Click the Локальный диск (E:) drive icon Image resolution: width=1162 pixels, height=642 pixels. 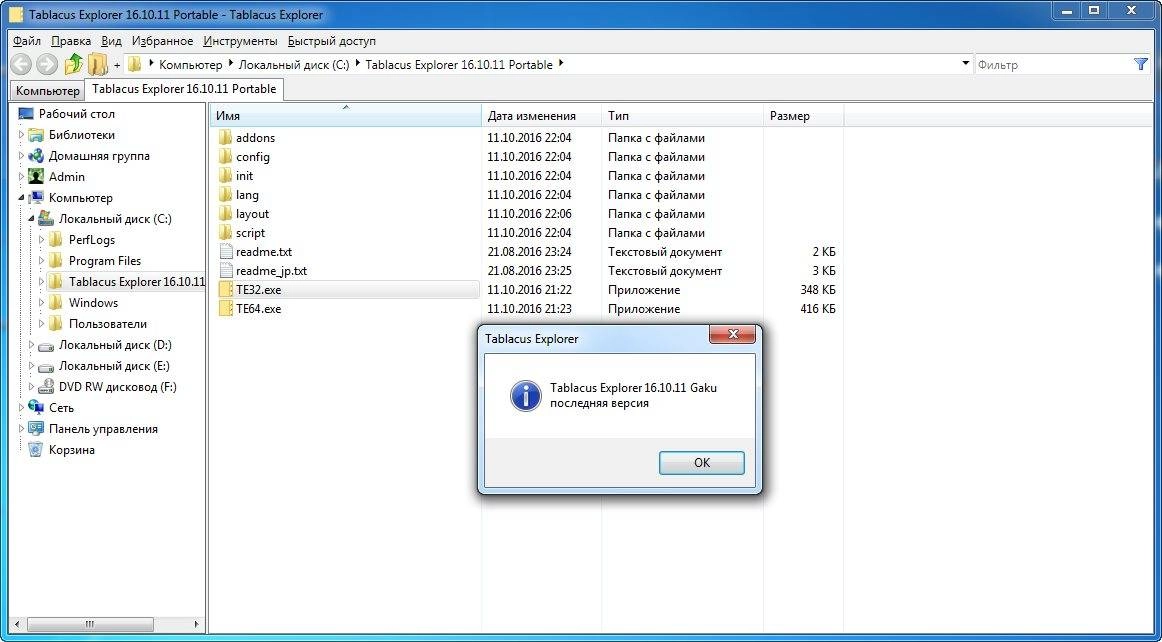(x=46, y=365)
